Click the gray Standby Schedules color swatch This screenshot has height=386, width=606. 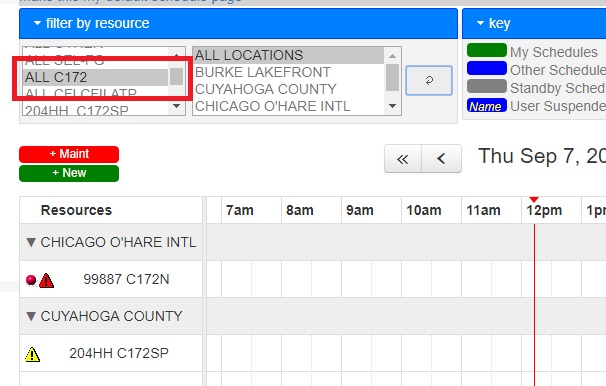487,86
